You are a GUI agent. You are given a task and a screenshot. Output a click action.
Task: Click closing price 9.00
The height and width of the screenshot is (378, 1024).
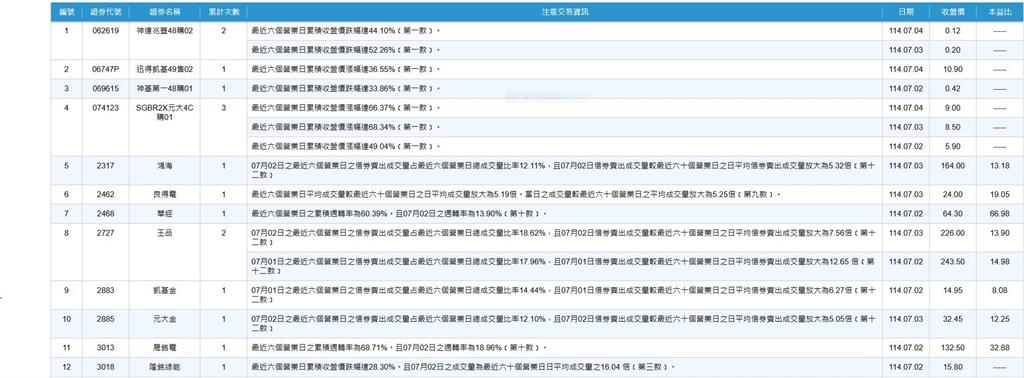coord(952,108)
